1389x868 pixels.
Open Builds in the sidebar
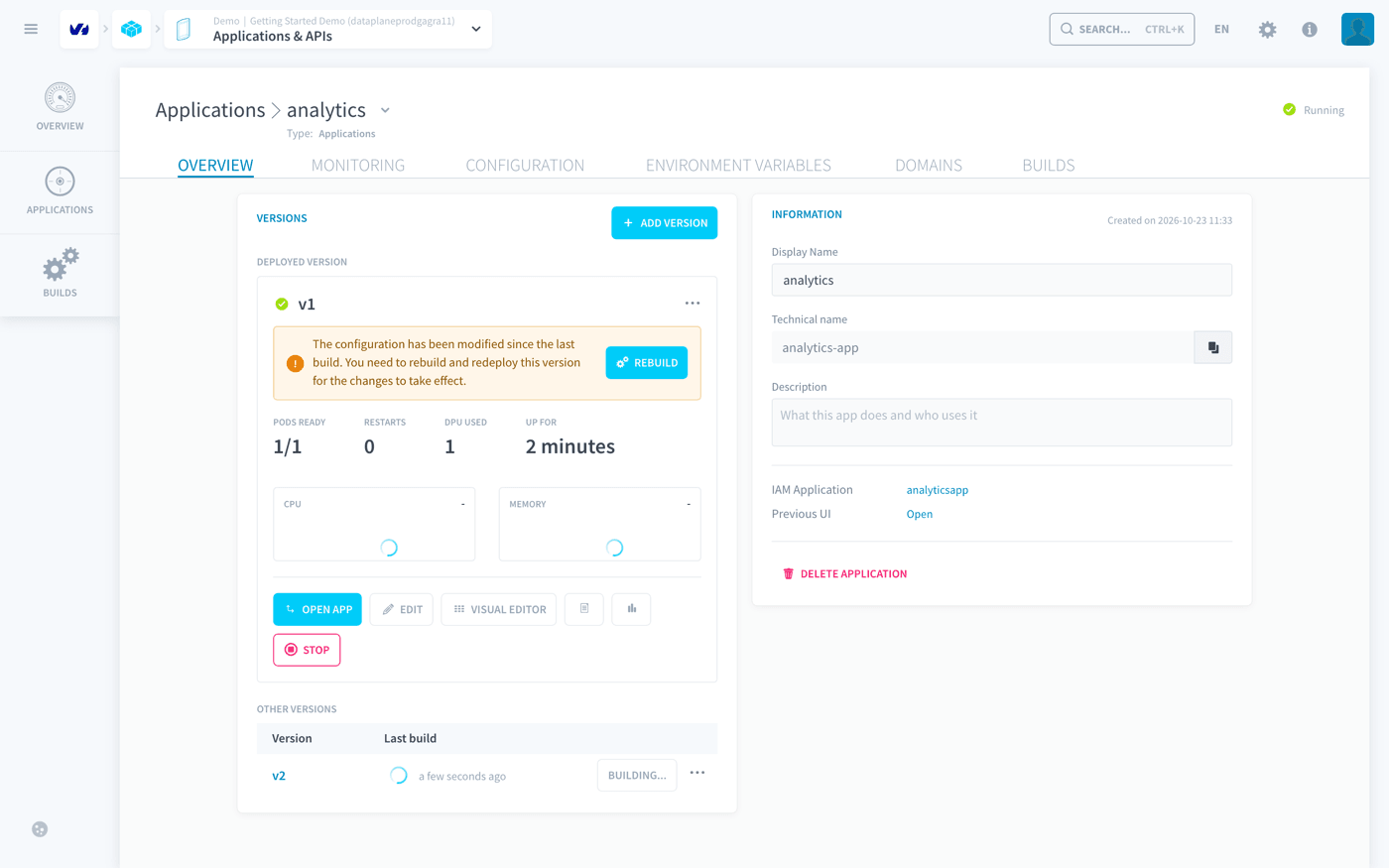point(60,274)
